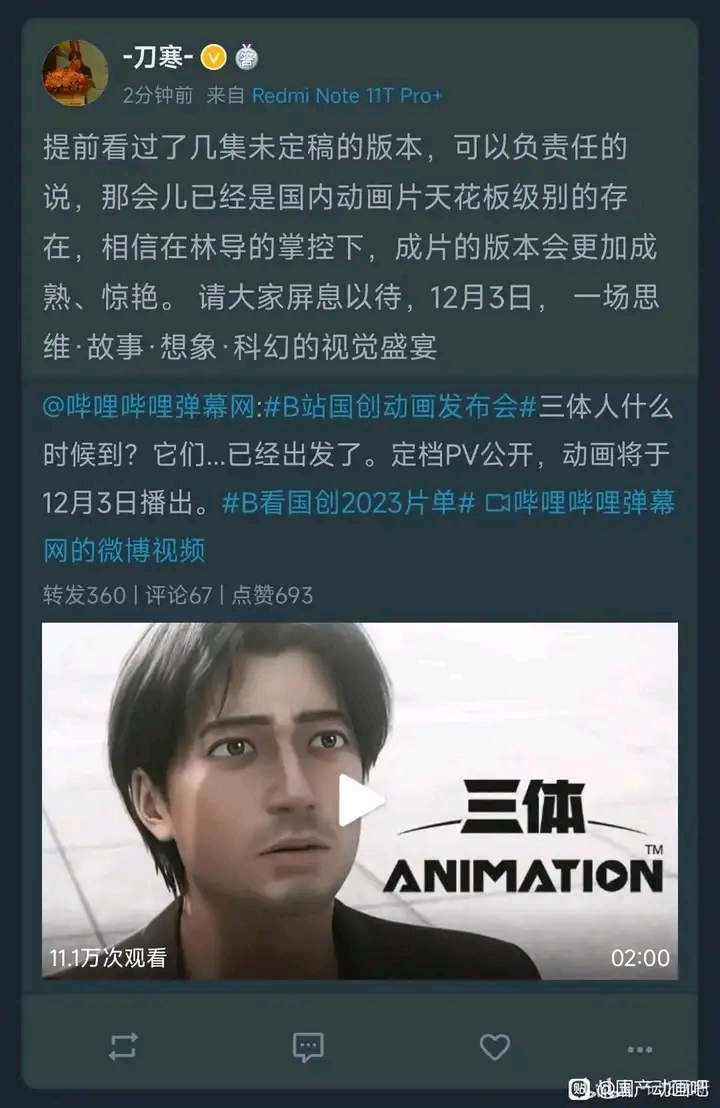This screenshot has height=1108, width=720.
Task: Open comments via speech bubble icon
Action: point(308,1047)
